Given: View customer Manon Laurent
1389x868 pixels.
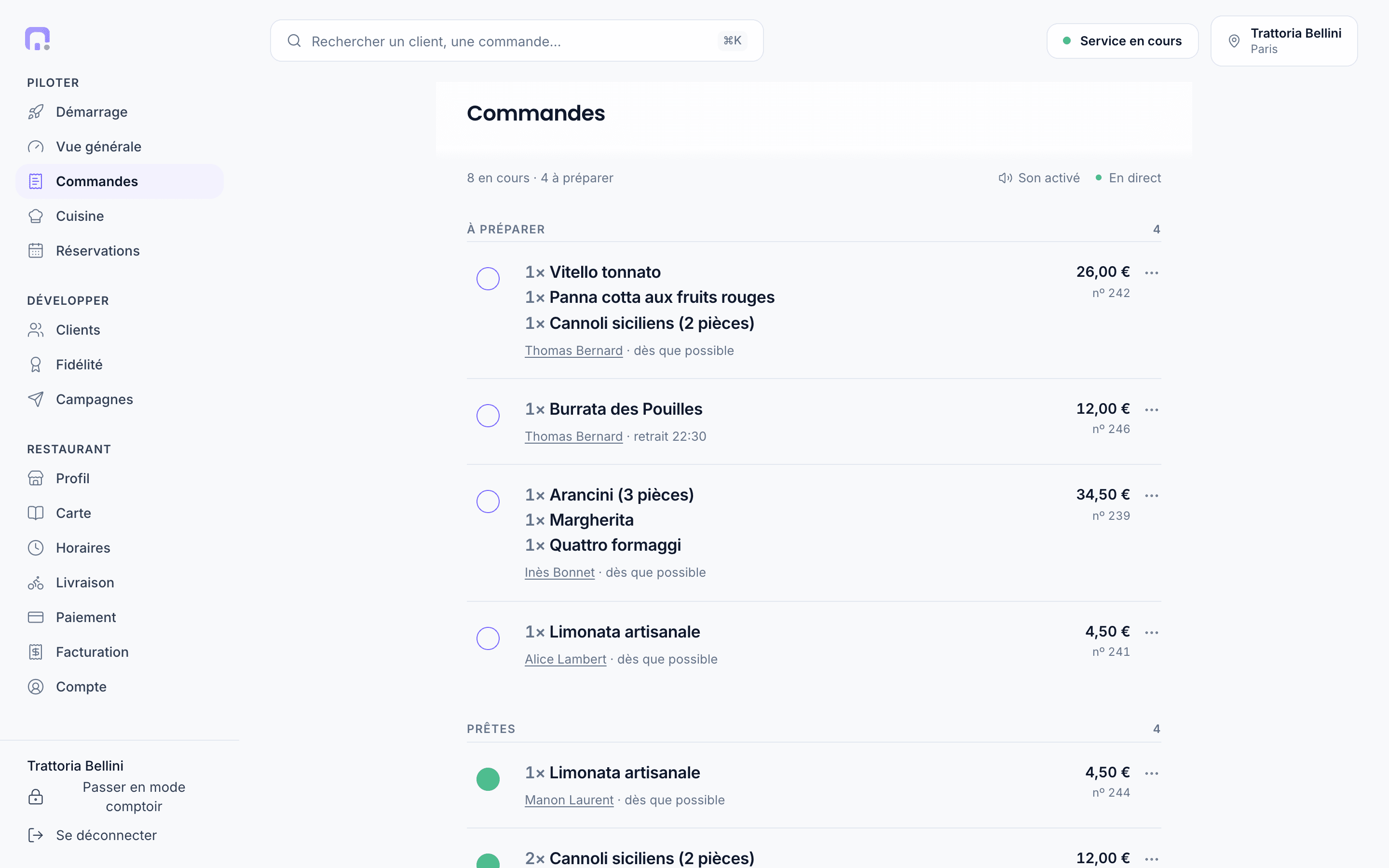Looking at the screenshot, I should [x=569, y=800].
